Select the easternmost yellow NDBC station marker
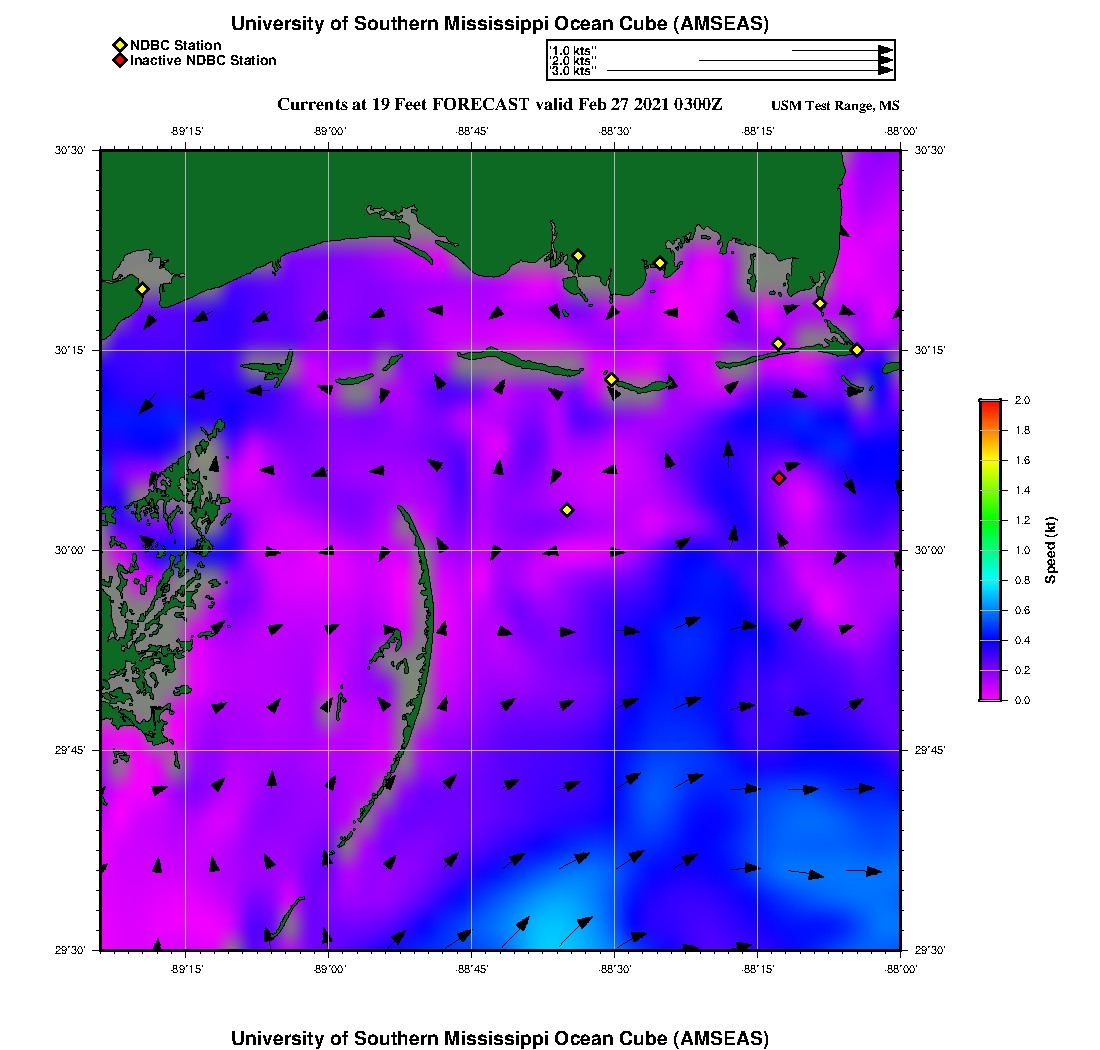 857,349
